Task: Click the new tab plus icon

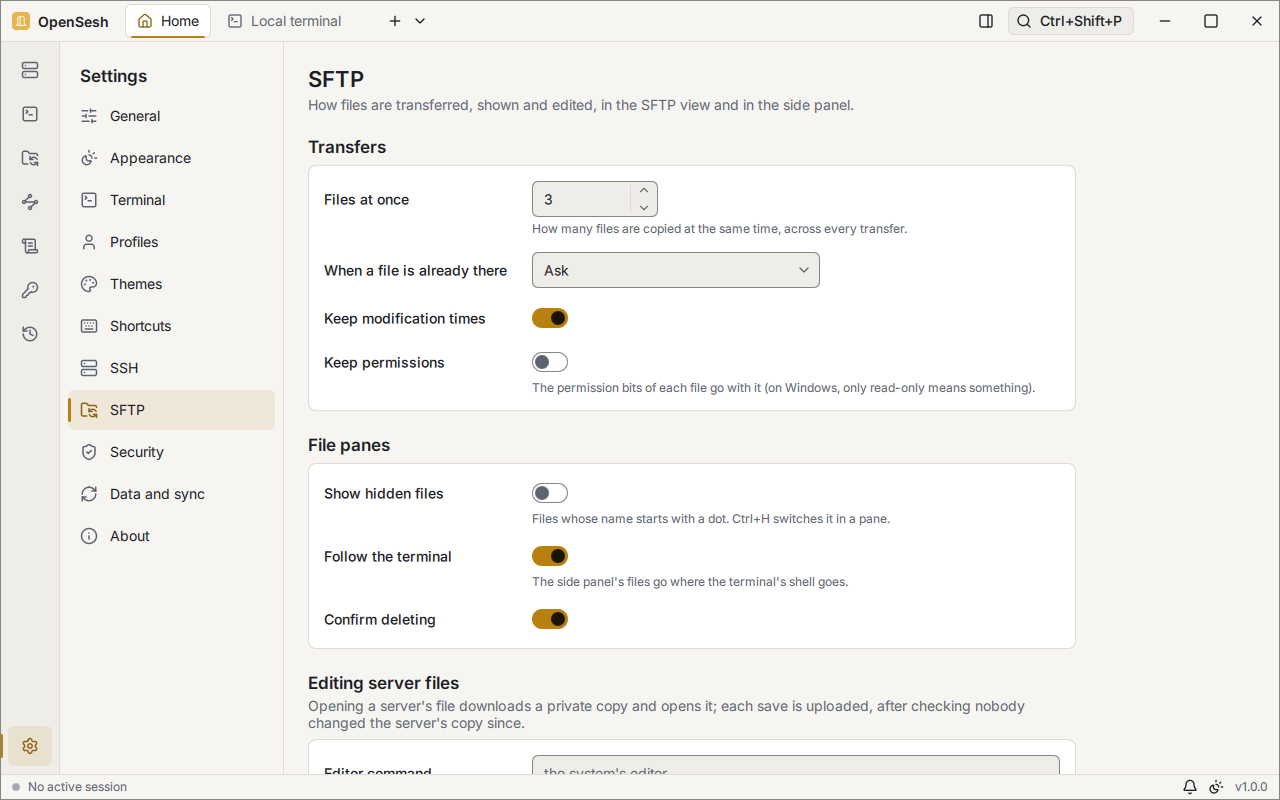Action: click(395, 21)
